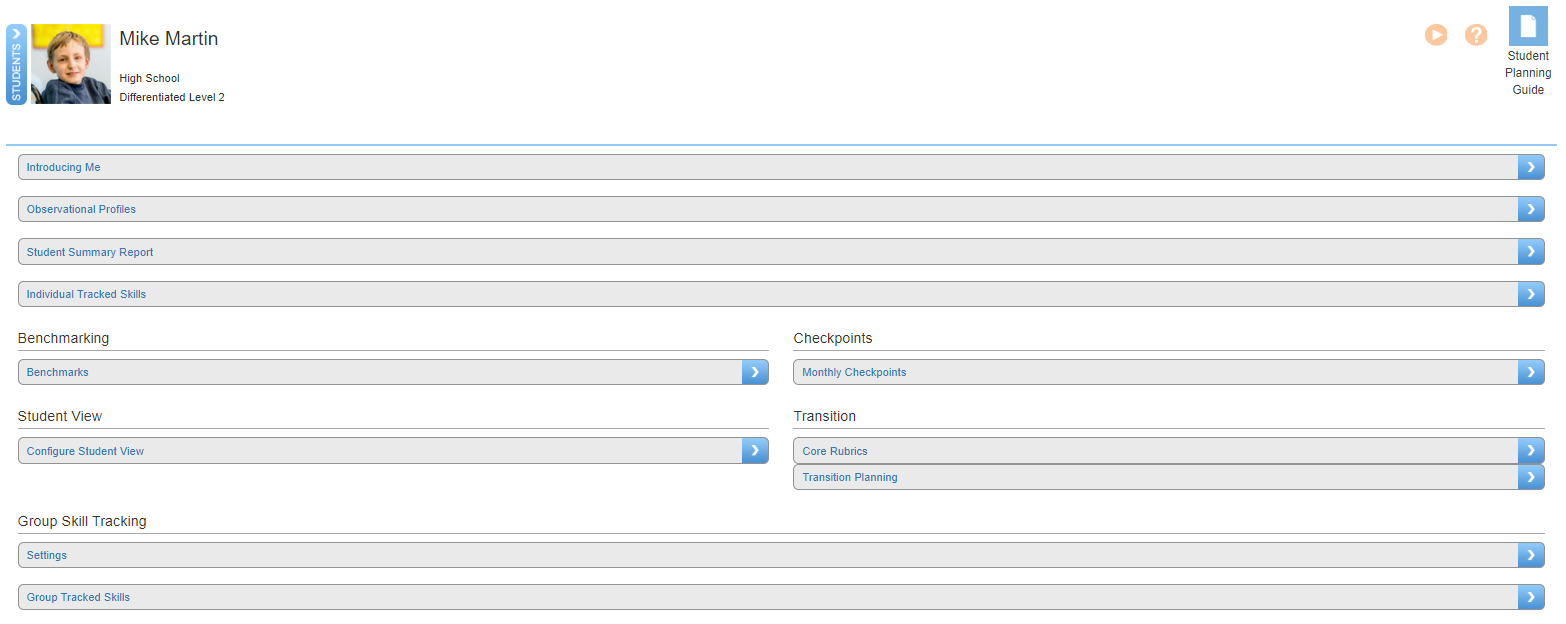1566x624 pixels.
Task: Click the arrow button for Configure Student View
Action: (755, 451)
